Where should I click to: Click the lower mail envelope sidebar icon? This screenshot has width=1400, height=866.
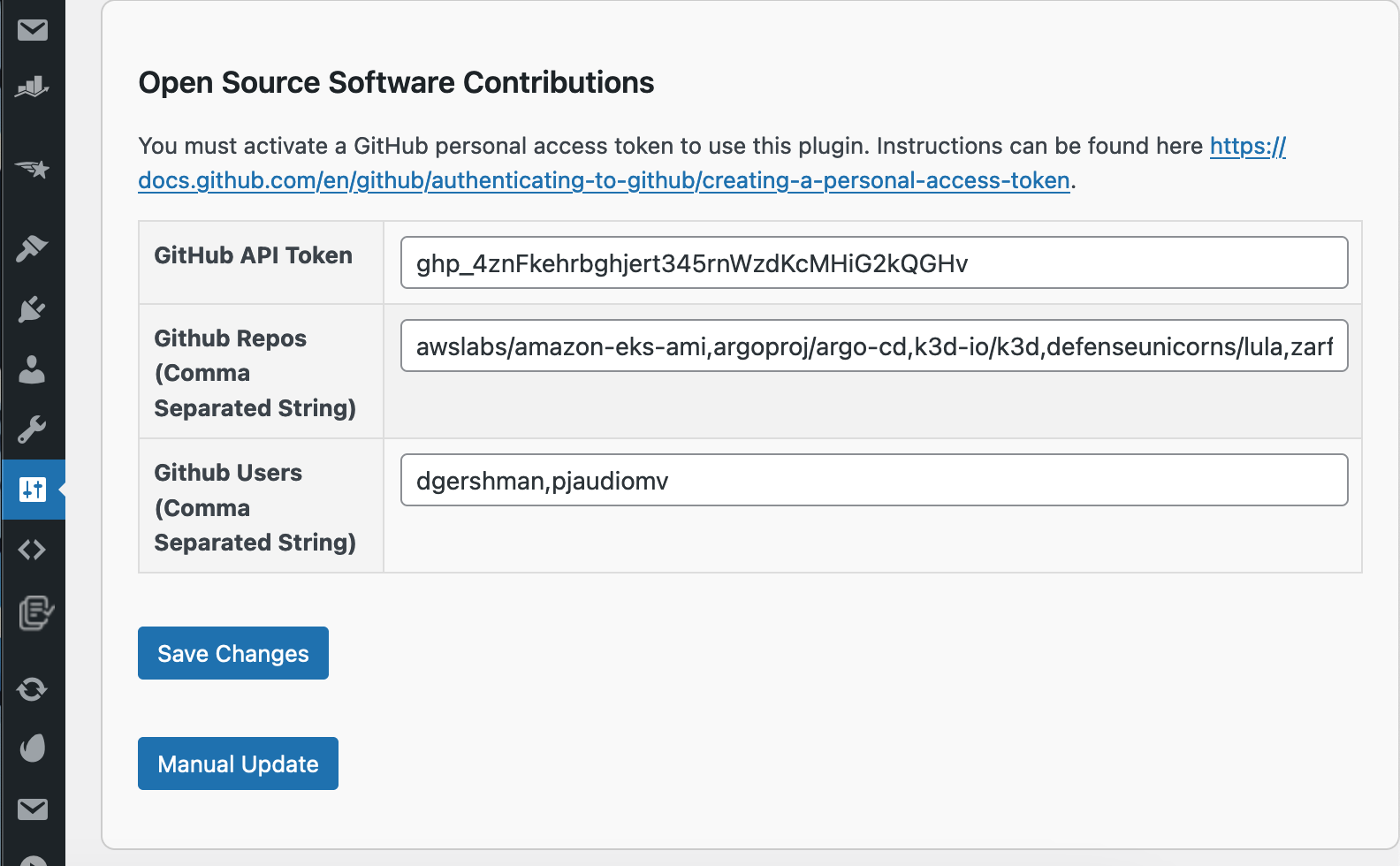pos(33,809)
